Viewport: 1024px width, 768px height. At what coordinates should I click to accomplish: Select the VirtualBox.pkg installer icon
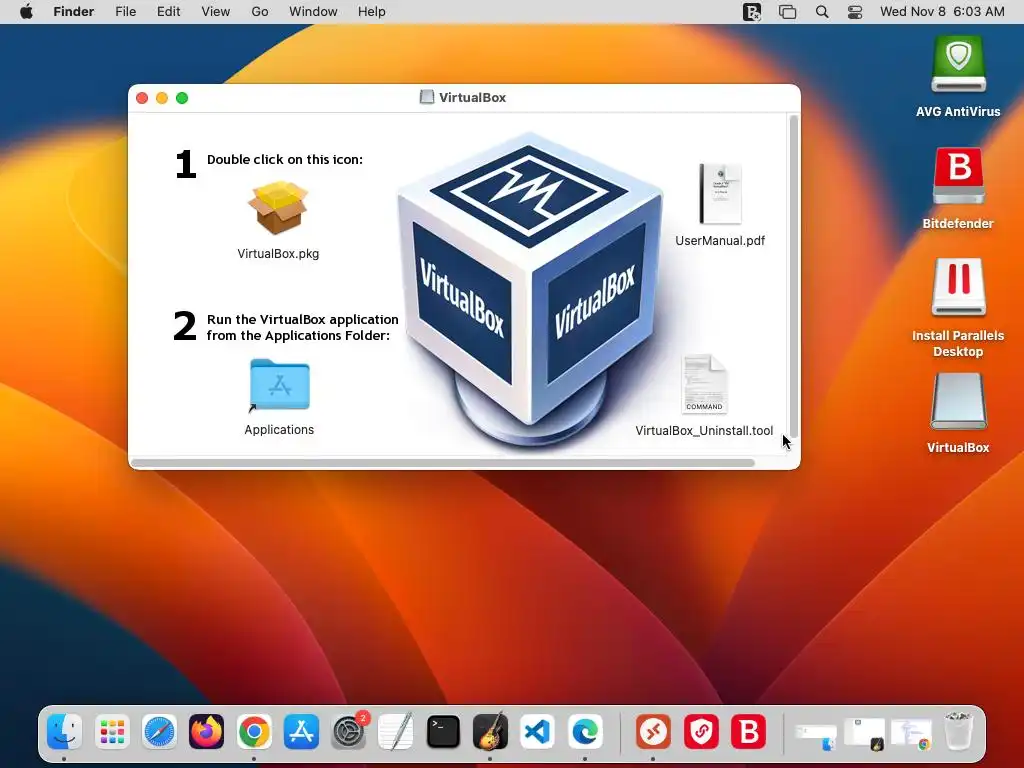coord(278,208)
